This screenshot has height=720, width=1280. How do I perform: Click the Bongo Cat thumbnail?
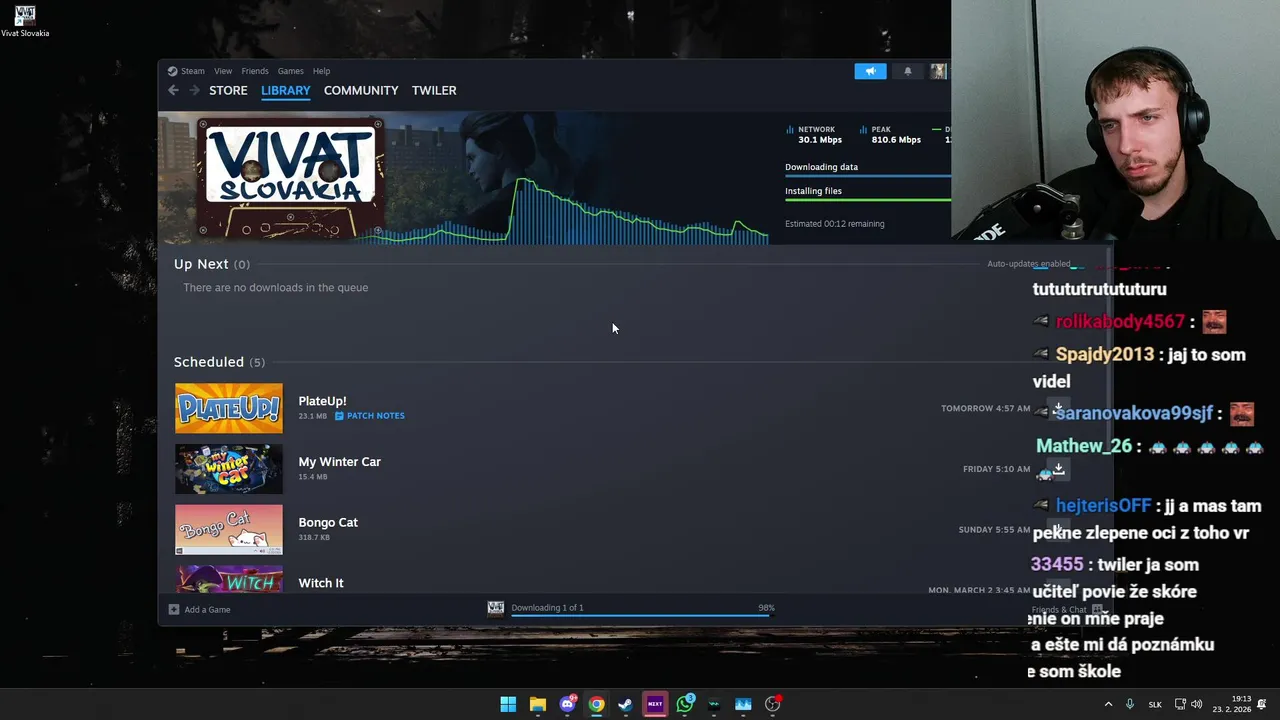229,529
